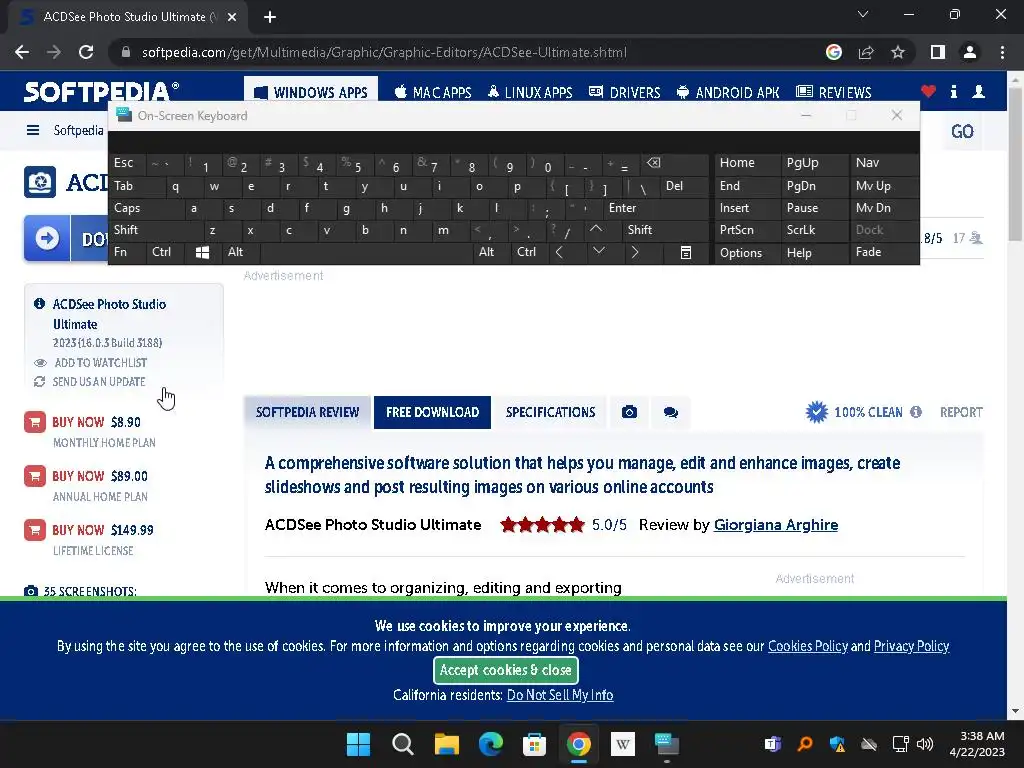Toggle the left Shift key on On-Screen Keyboard
The image size is (1024, 768).
click(155, 229)
